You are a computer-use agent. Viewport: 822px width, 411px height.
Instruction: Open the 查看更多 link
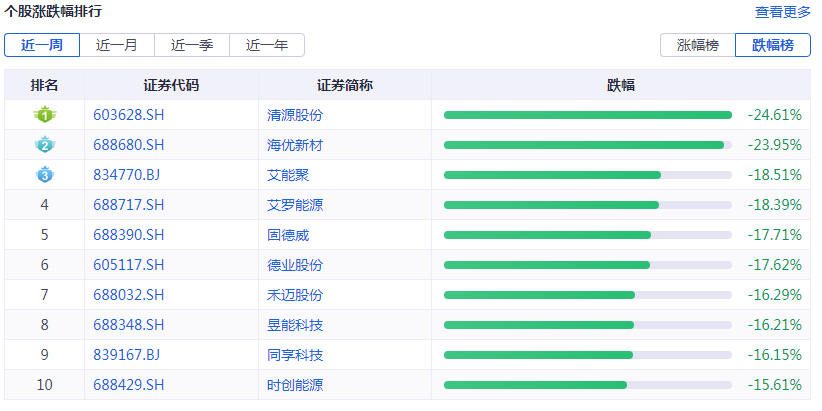(783, 12)
